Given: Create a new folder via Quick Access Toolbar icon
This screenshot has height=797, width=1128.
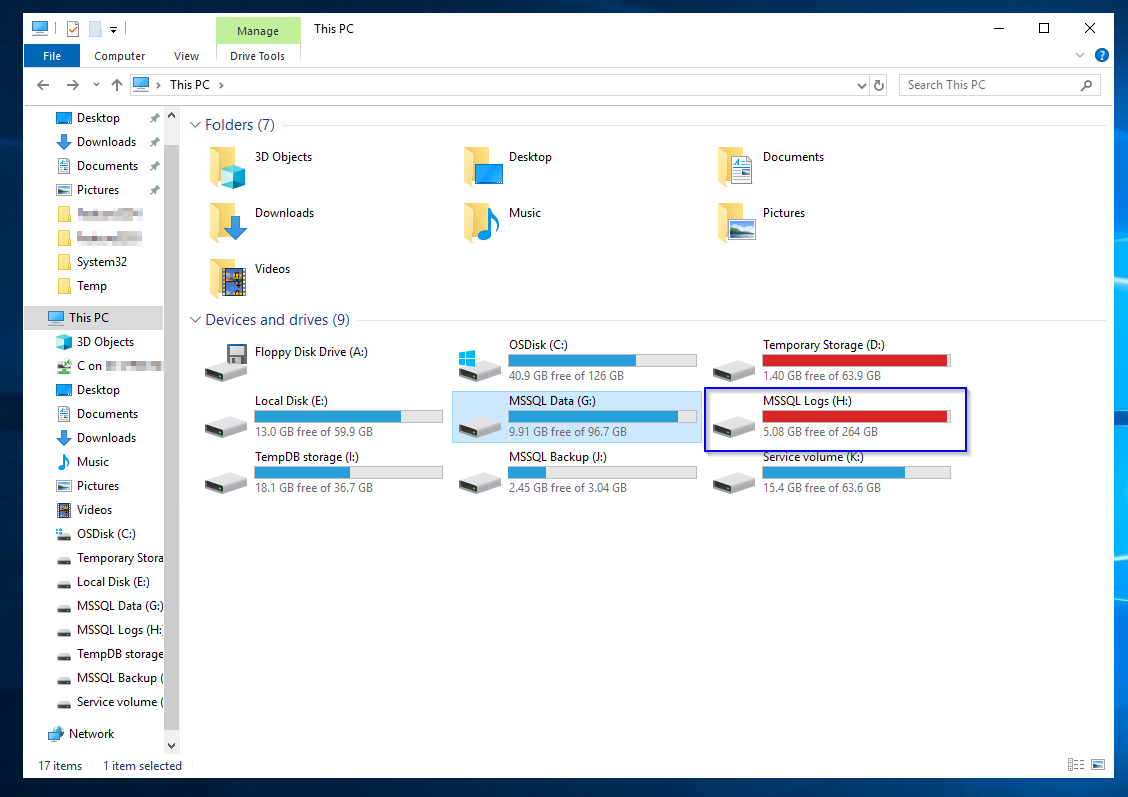Looking at the screenshot, I should point(95,28).
